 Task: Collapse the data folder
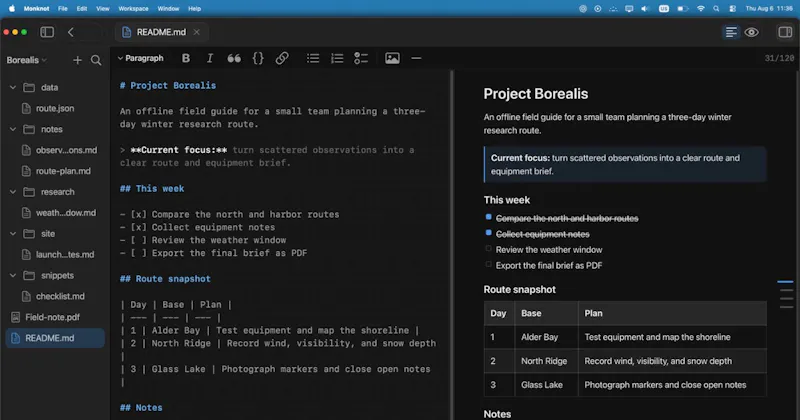(13, 87)
